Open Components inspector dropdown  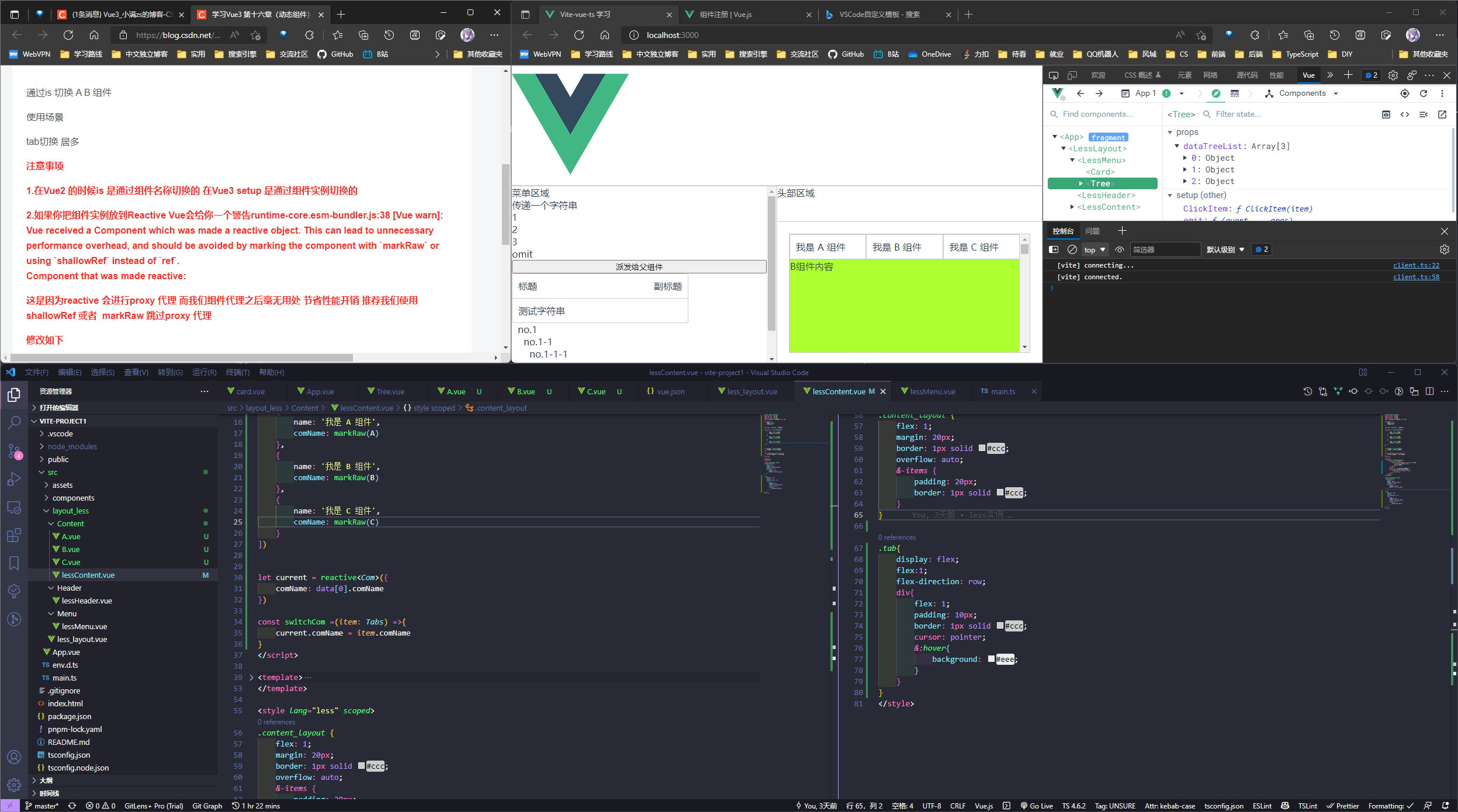(1302, 93)
